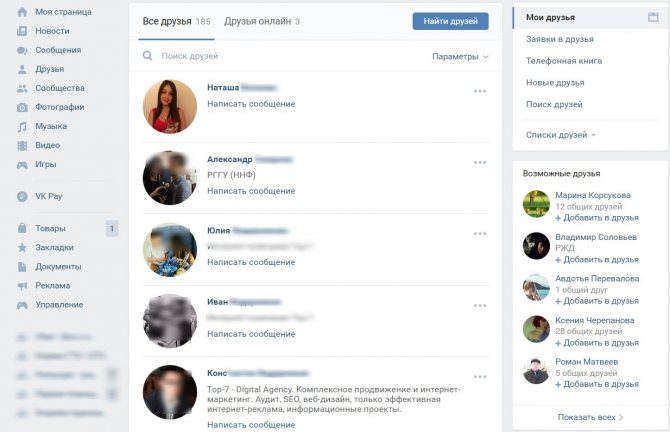670x432 pixels.
Task: Click the Найти друзей button
Action: pos(450,21)
